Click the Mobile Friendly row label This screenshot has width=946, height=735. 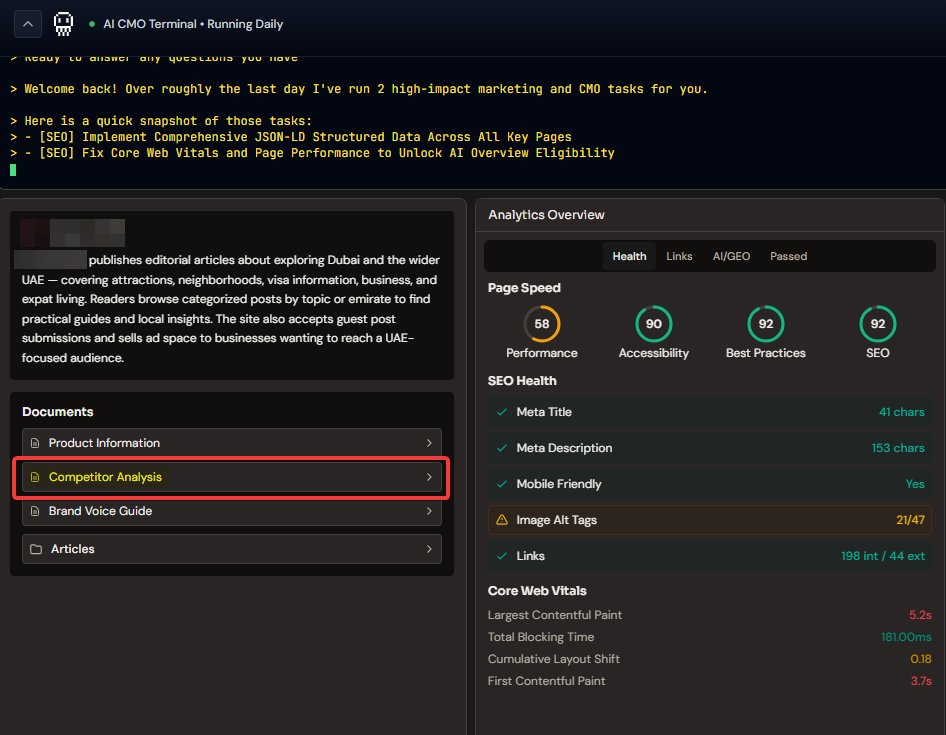coord(559,484)
